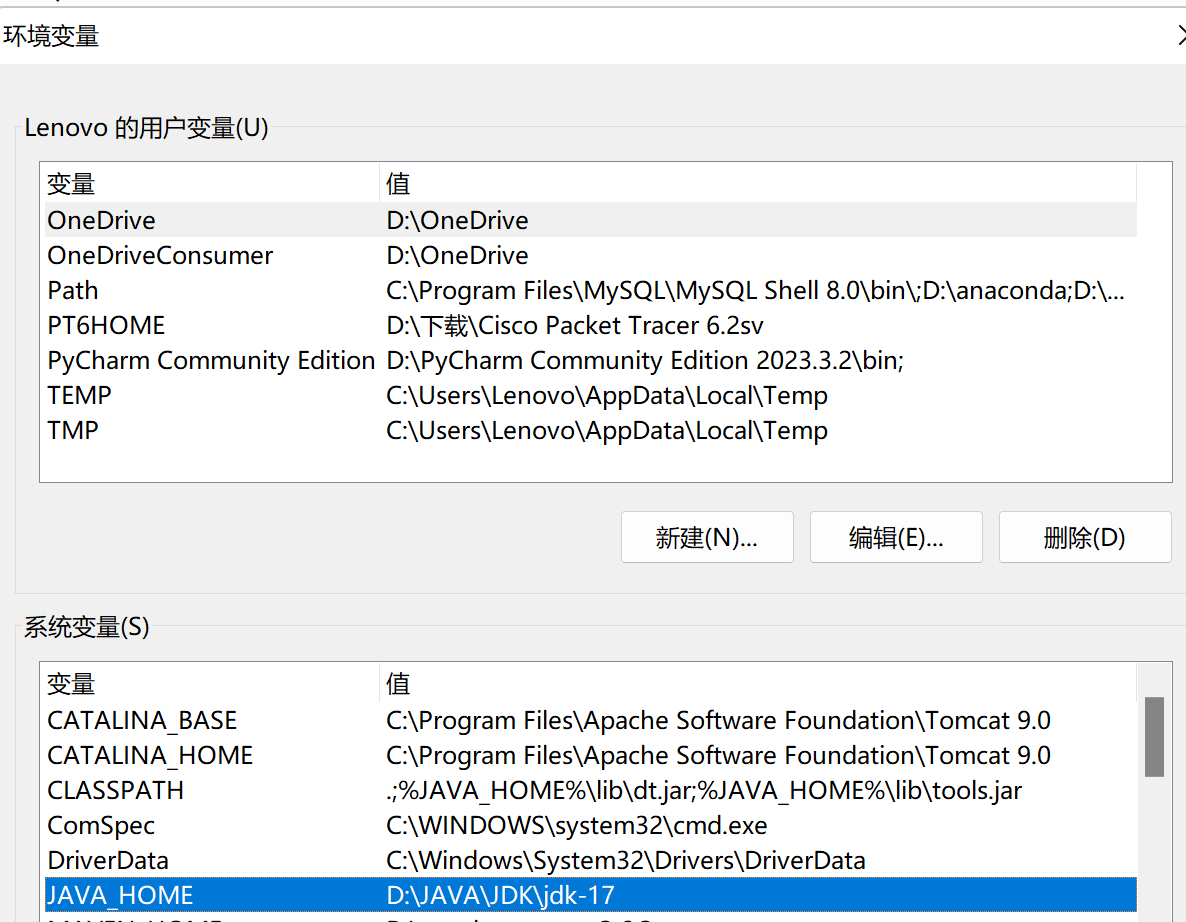The image size is (1186, 922).
Task: Select the OneDriveConsumer user variable
Action: pyautogui.click(x=160, y=255)
